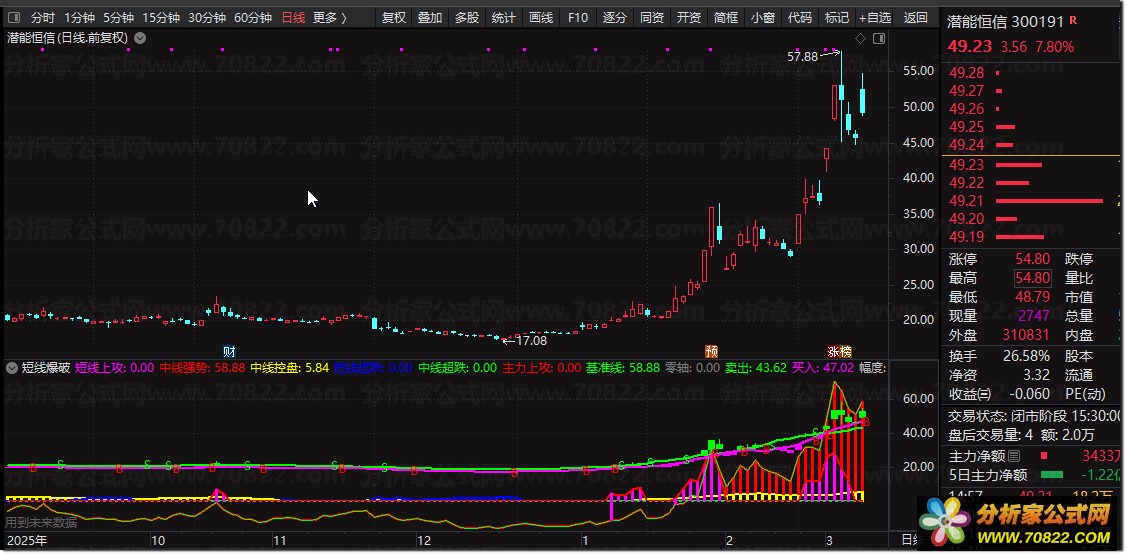Click the 财 financial report marker
This screenshot has height=554, width=1127.
point(229,352)
